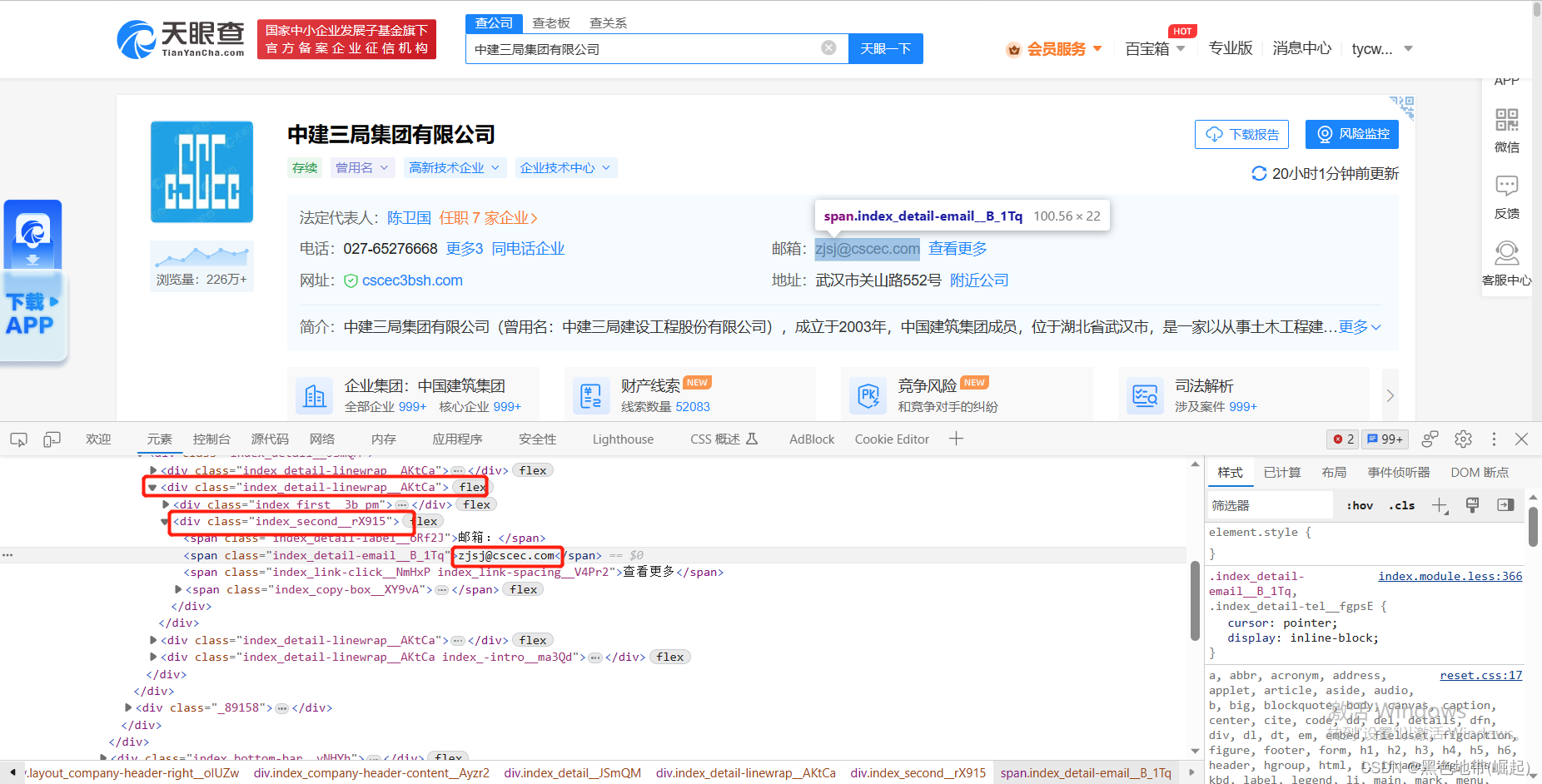Switch to the 欢迎 DevTools tab
This screenshot has height=784, width=1542.
98,439
